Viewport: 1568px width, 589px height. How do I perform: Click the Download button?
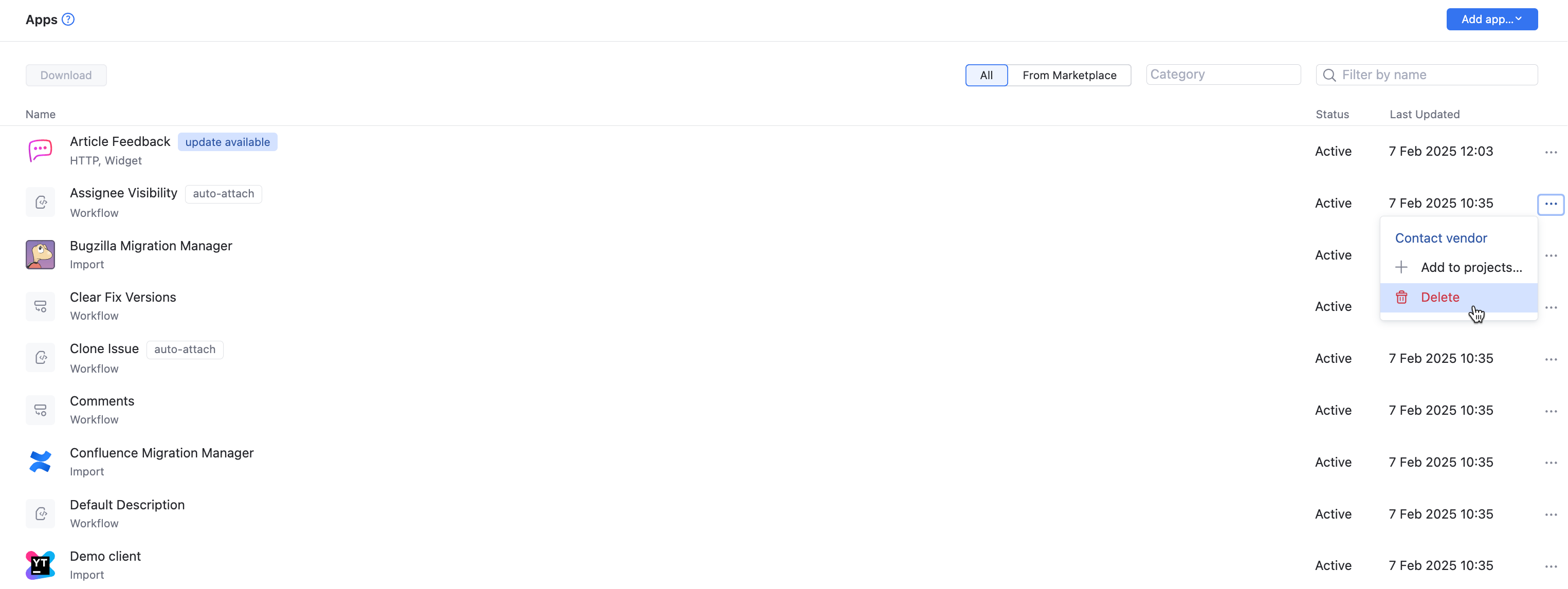pyautogui.click(x=66, y=76)
